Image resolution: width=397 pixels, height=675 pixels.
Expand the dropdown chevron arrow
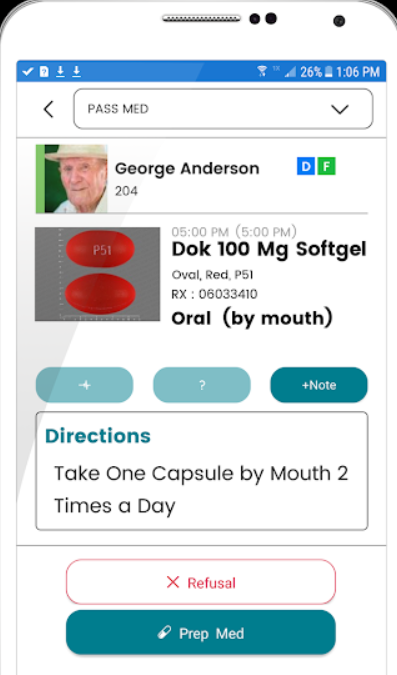pos(340,109)
